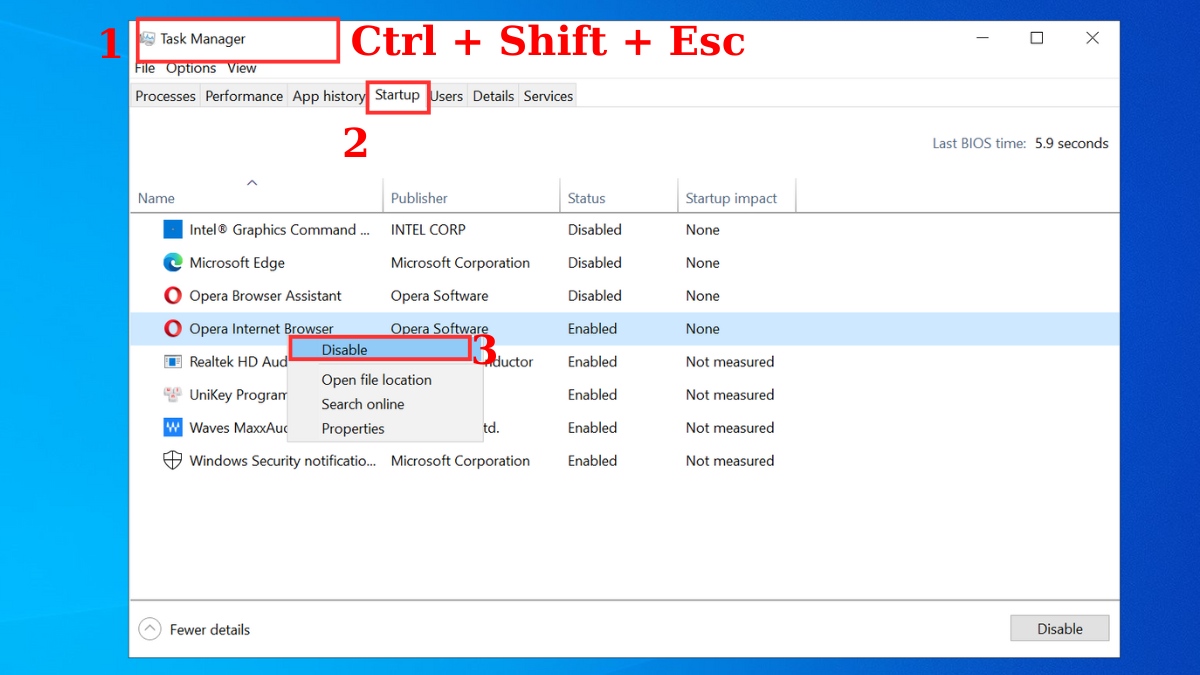1200x675 pixels.
Task: Click Microsoft Corporation publisher of Windows Security
Action: tap(460, 460)
